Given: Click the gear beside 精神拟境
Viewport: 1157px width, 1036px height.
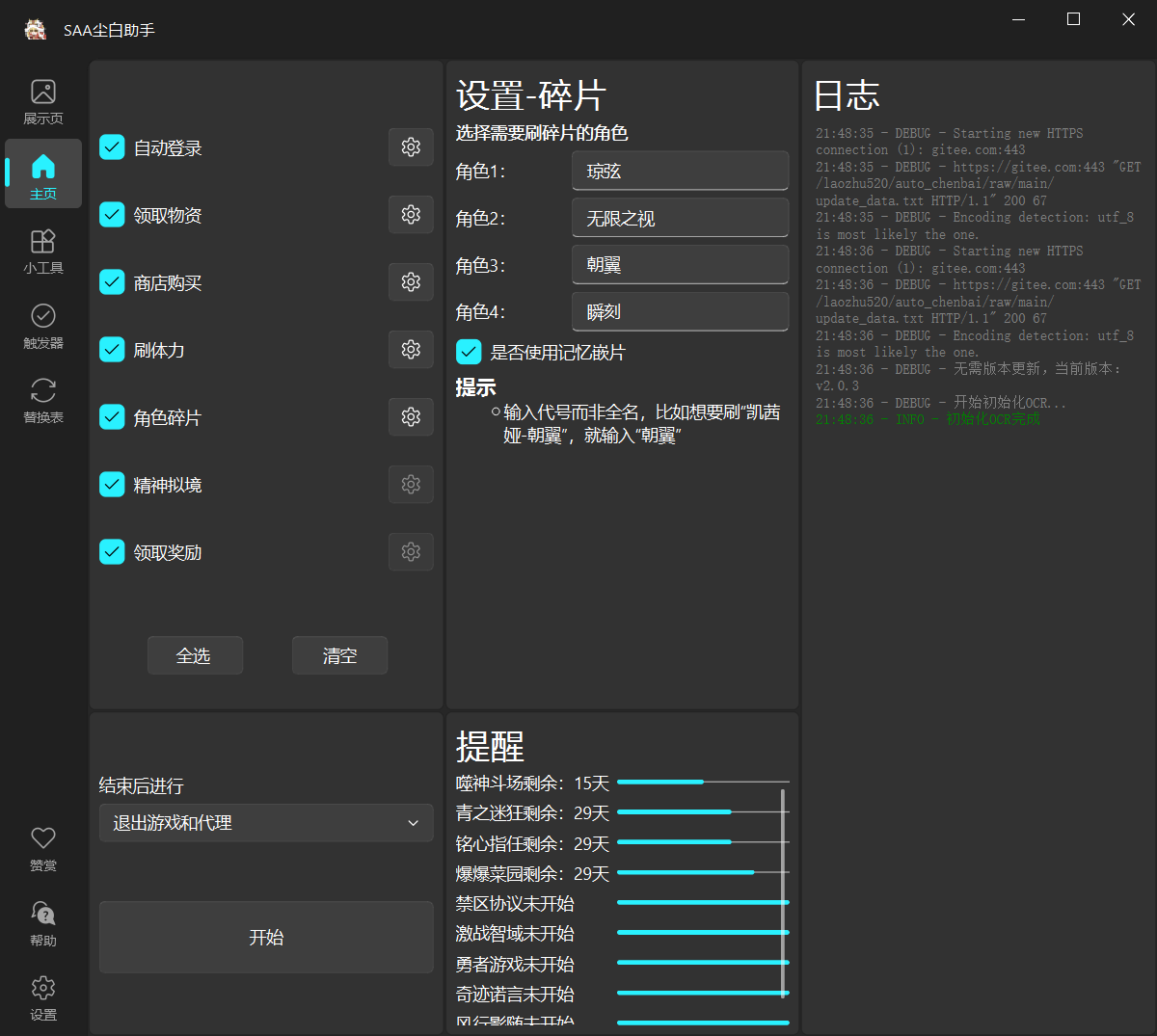Looking at the screenshot, I should tap(411, 484).
